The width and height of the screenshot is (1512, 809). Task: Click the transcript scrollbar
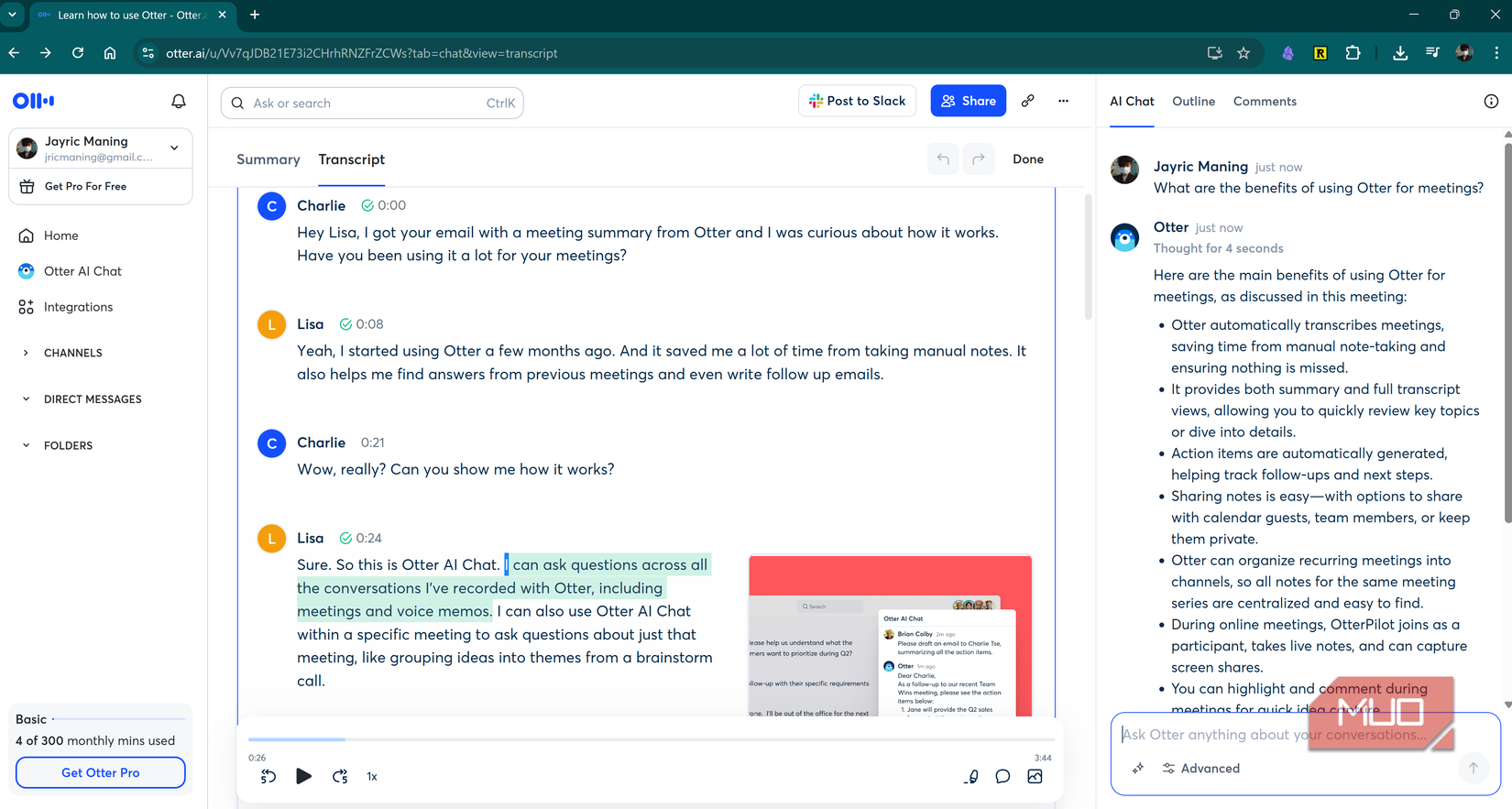1089,257
